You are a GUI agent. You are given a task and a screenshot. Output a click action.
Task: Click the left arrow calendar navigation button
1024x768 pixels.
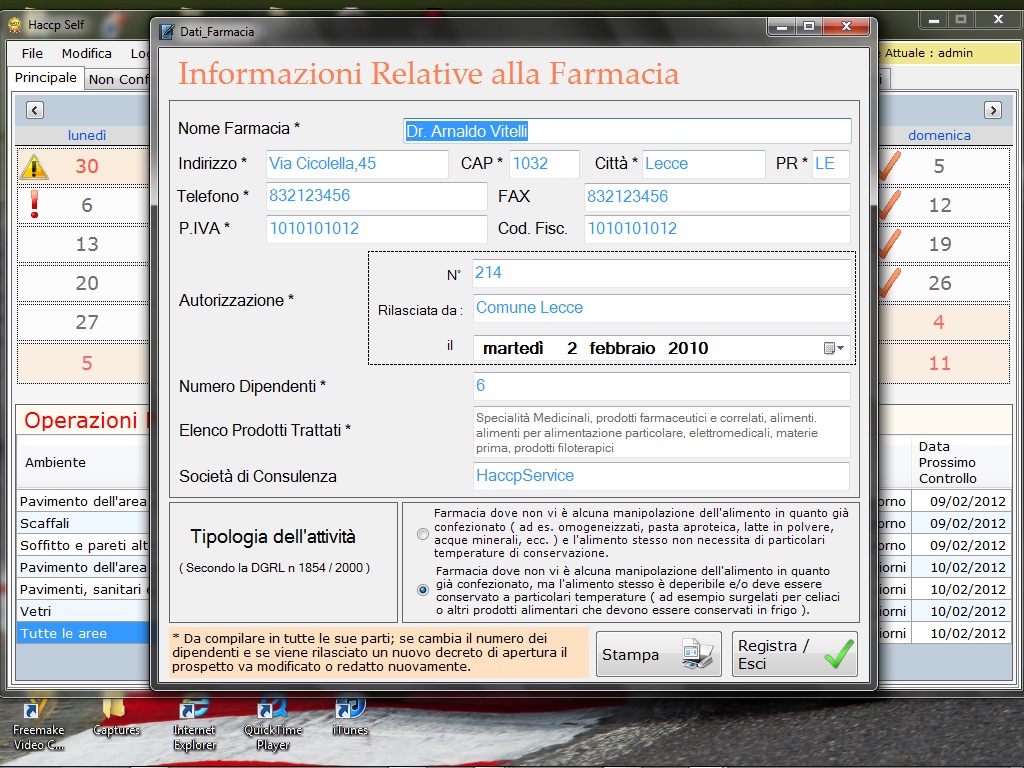point(34,110)
